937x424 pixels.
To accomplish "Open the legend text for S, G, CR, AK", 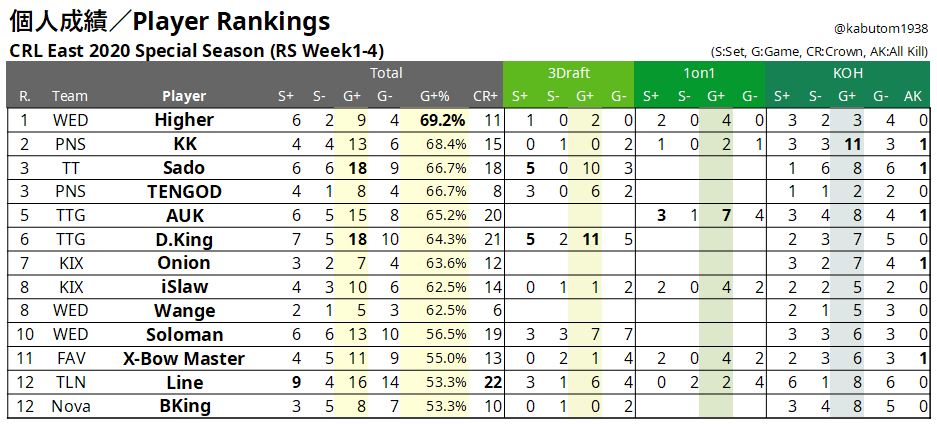I will coord(820,52).
